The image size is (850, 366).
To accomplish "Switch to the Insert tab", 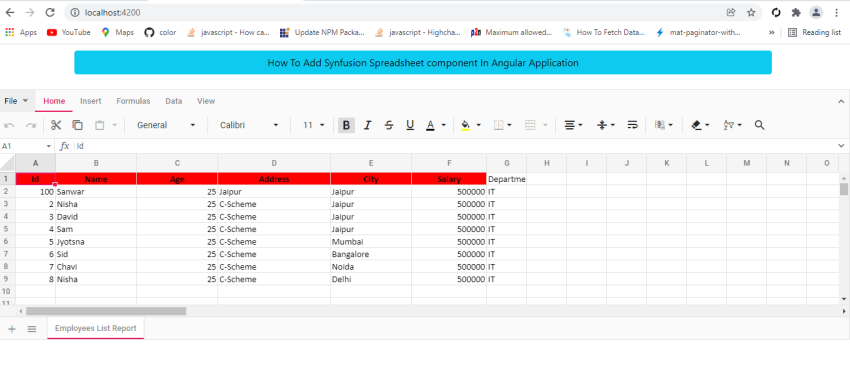I will (x=91, y=101).
